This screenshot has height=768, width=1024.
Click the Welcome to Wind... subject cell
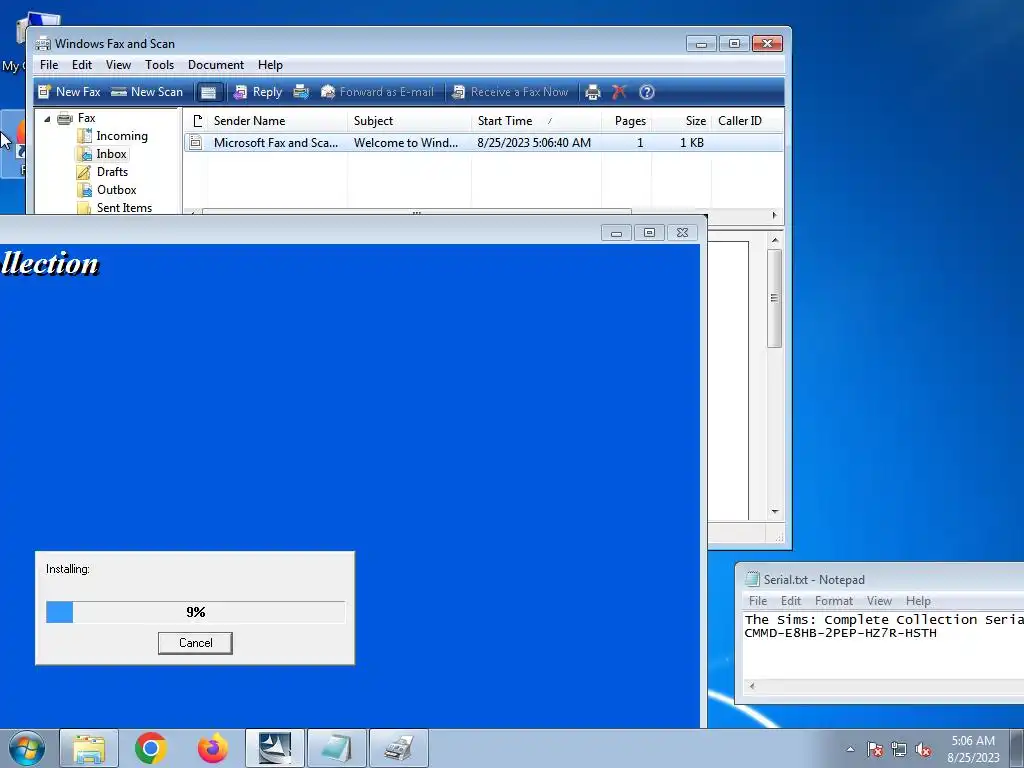point(406,142)
